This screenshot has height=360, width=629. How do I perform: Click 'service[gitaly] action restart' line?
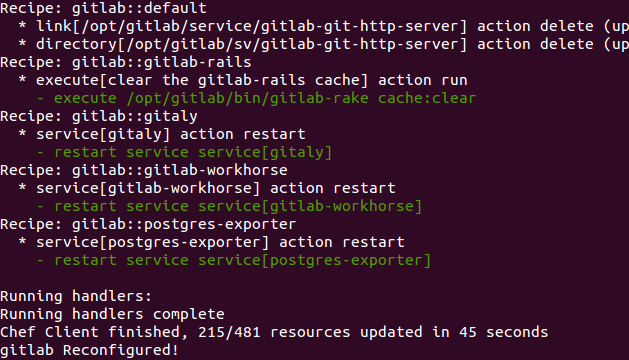pos(162,134)
